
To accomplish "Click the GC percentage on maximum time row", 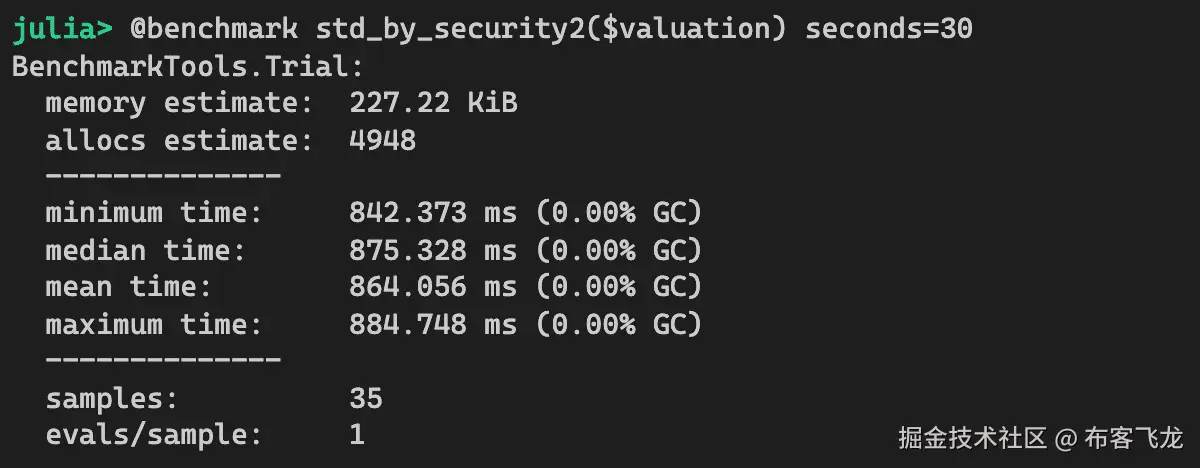I will click(619, 324).
